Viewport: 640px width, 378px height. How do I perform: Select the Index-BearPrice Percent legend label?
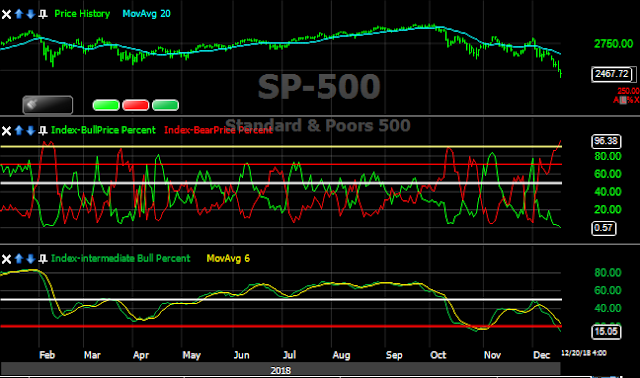point(218,130)
